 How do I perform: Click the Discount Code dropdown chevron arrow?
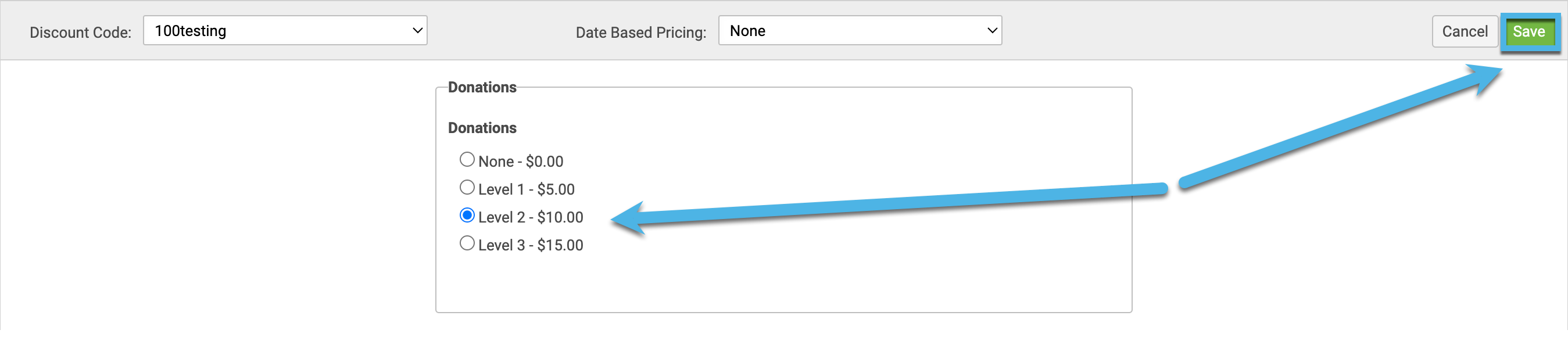pyautogui.click(x=417, y=30)
